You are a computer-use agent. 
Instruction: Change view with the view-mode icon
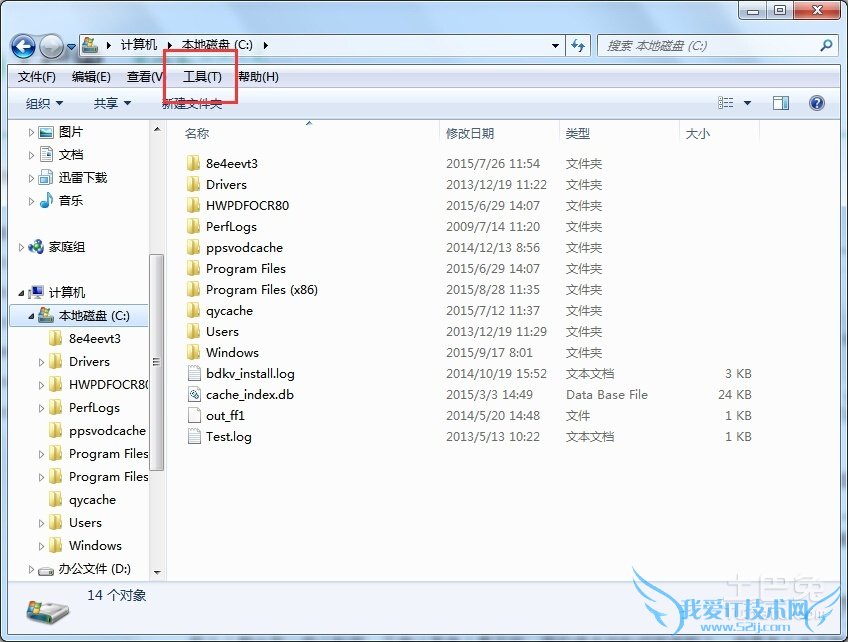tap(726, 103)
